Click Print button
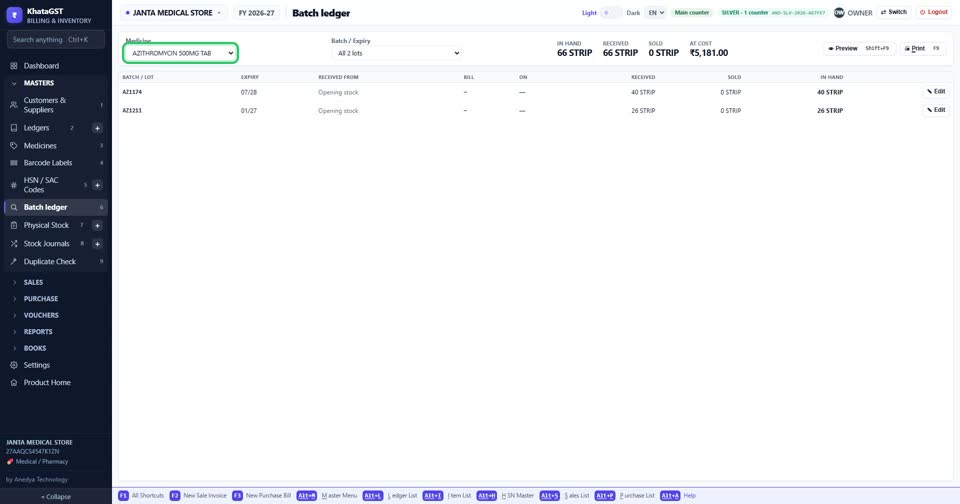 click(923, 48)
